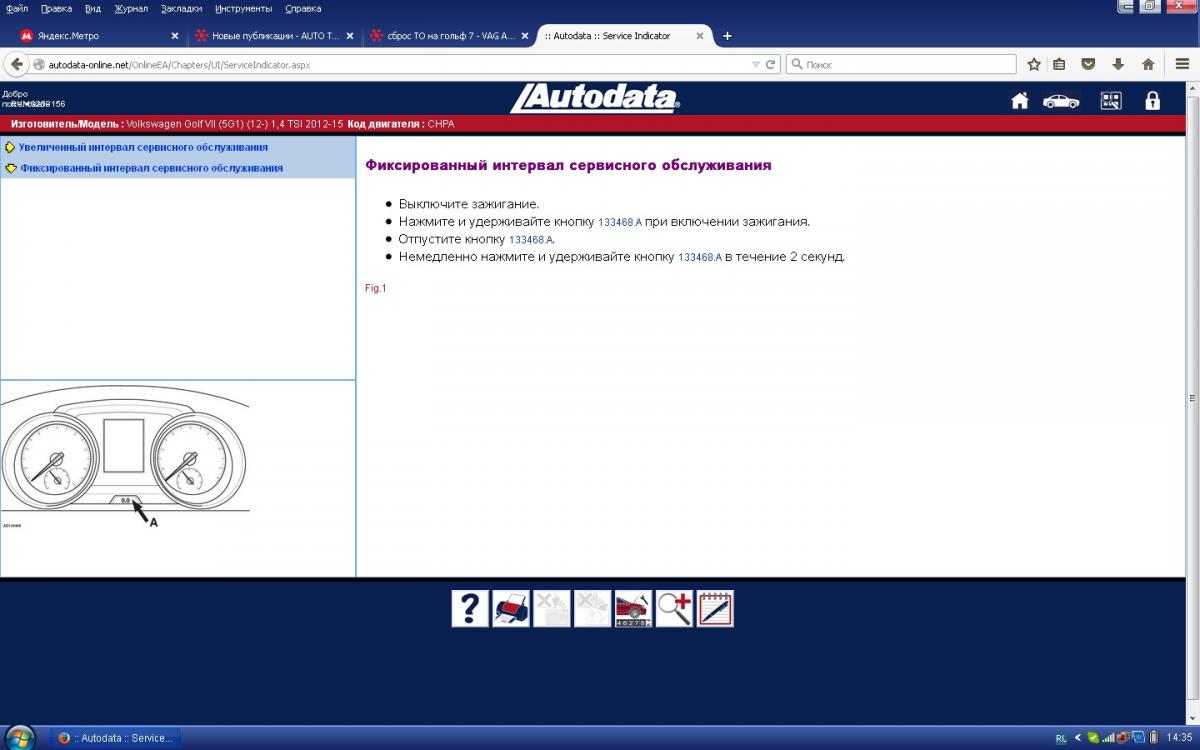
Task: Open the car service mileage icon
Action: coord(633,609)
